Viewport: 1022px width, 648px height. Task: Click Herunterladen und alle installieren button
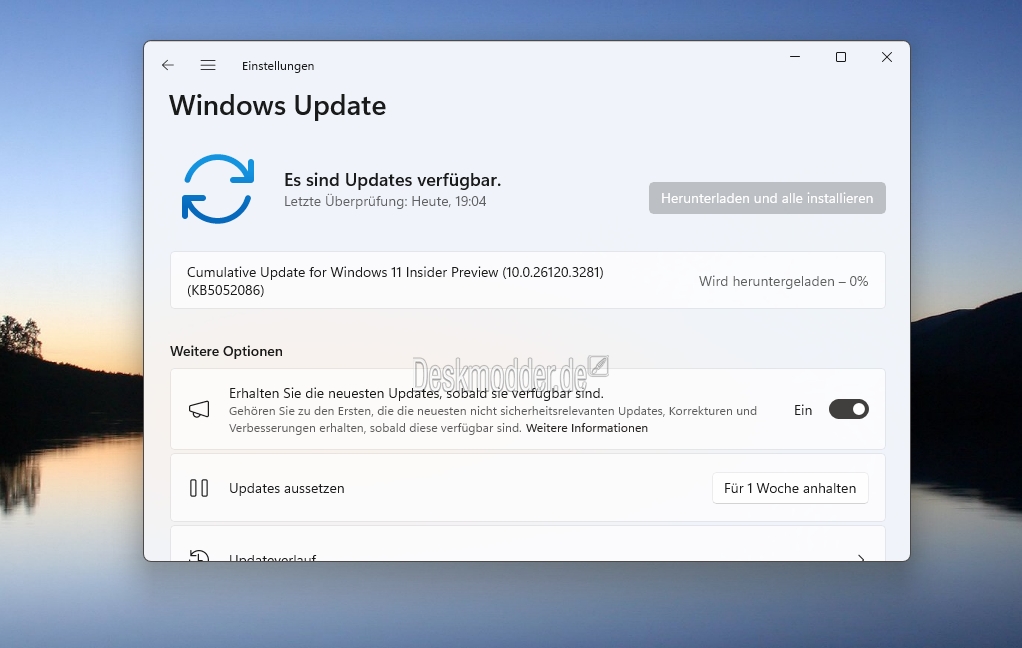[767, 198]
